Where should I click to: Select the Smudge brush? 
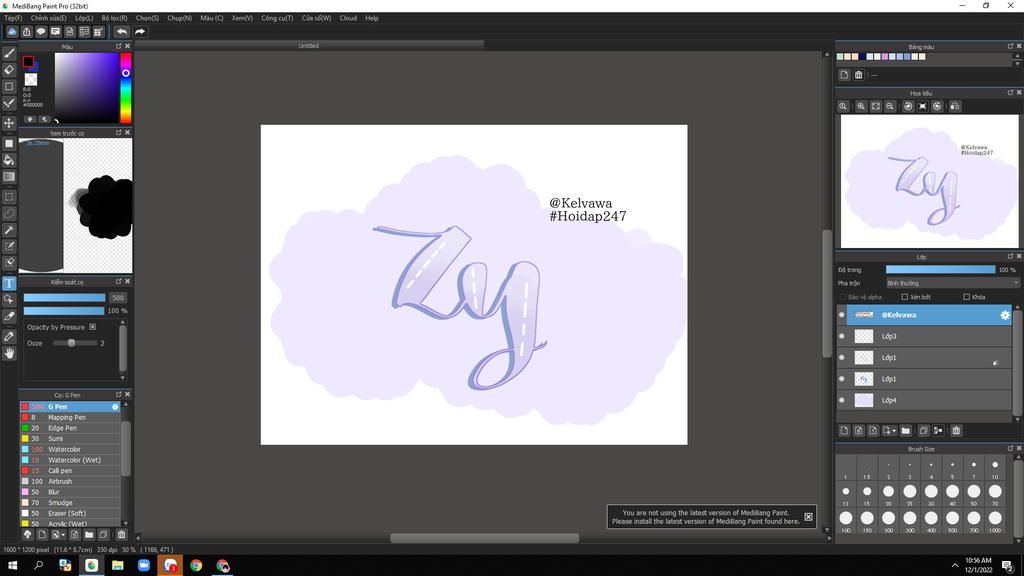click(x=71, y=503)
